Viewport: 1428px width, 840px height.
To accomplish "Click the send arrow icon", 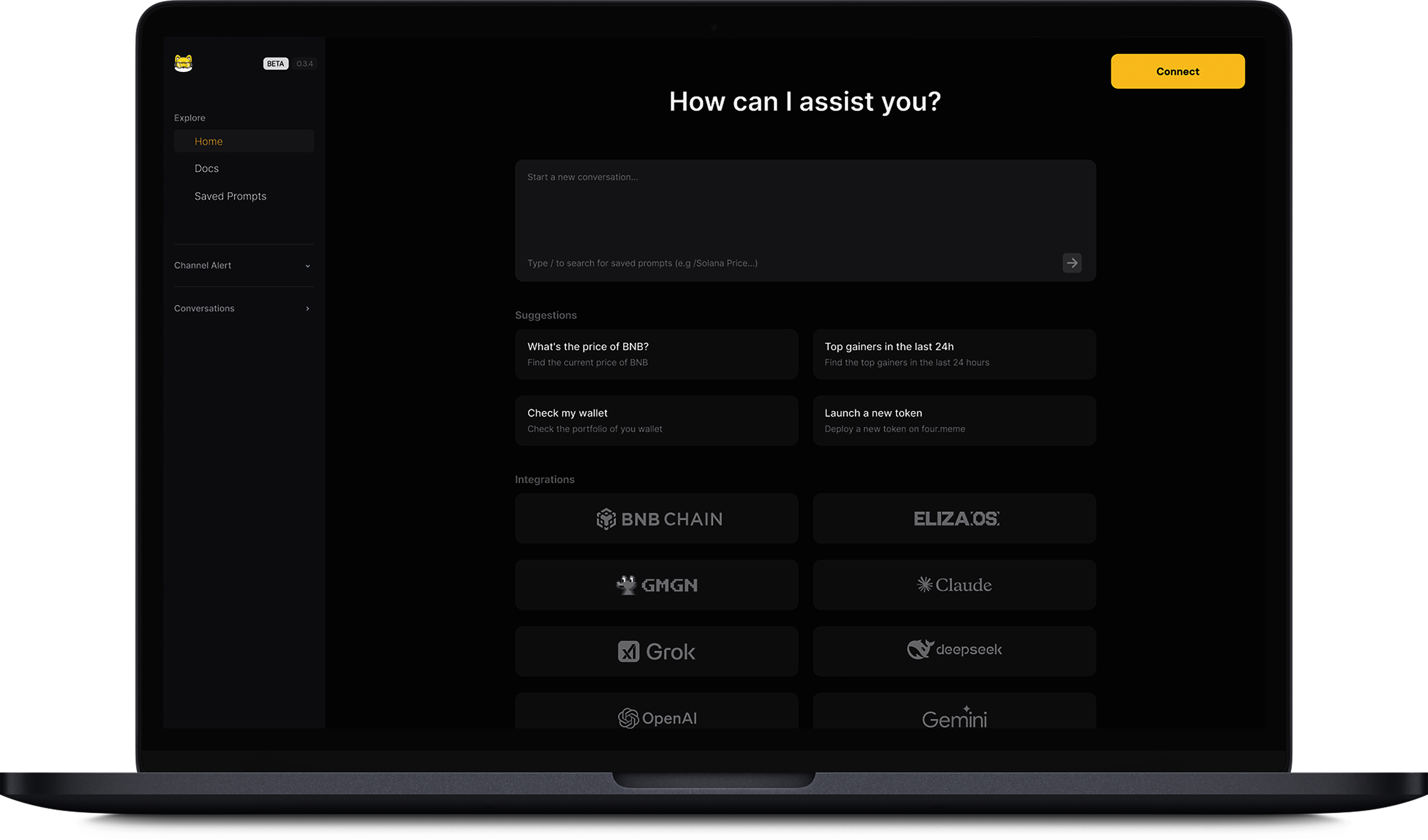I will point(1071,263).
